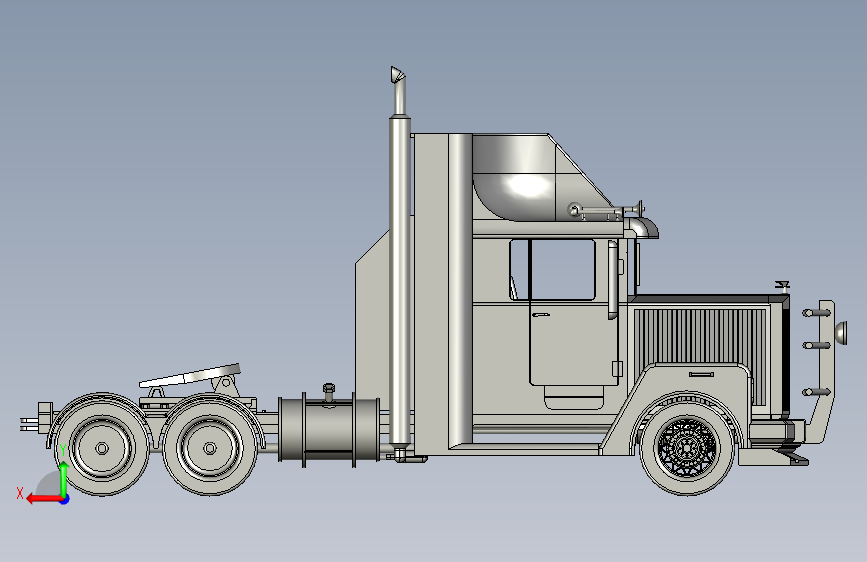Select the fifth wheel coupling plate
The width and height of the screenshot is (867, 562).
190,376
